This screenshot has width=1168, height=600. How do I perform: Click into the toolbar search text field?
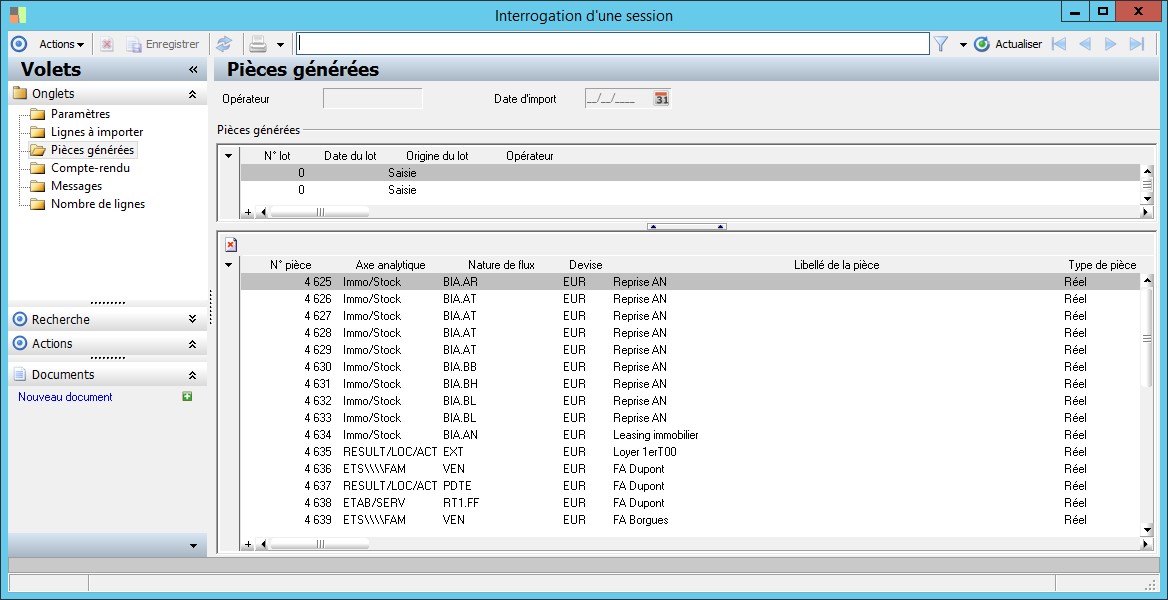tap(612, 44)
